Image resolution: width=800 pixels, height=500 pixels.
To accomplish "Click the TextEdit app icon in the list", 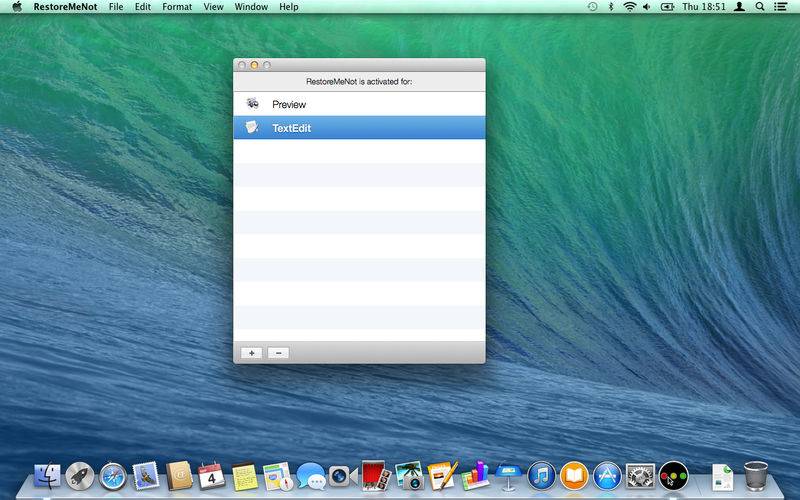I will pos(252,128).
